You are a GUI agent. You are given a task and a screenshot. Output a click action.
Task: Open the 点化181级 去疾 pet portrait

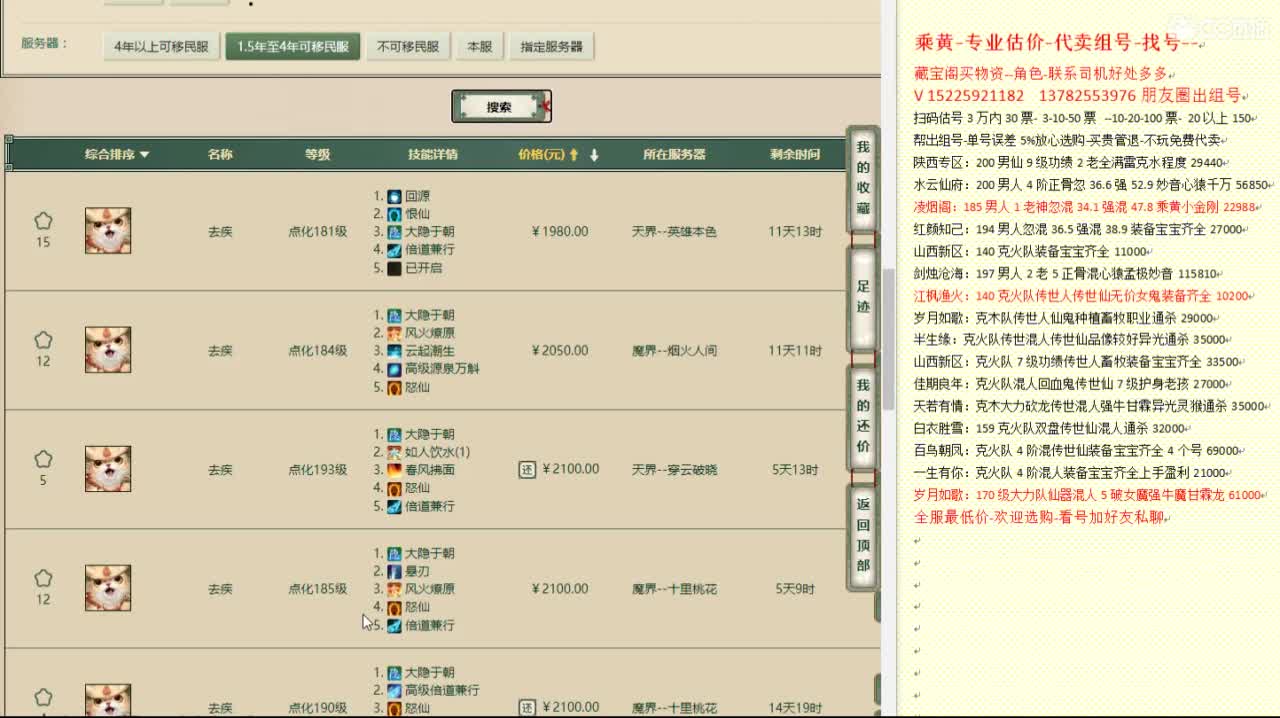108,231
